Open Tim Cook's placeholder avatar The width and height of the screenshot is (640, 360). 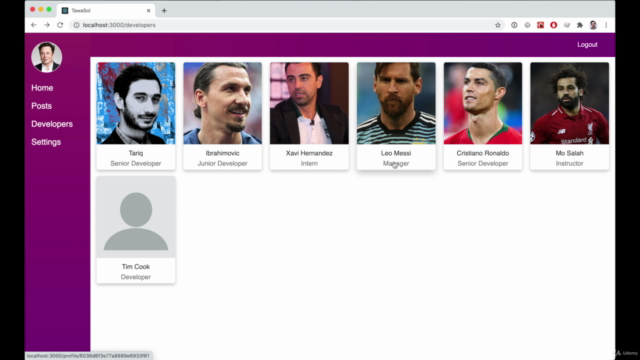[x=136, y=217]
